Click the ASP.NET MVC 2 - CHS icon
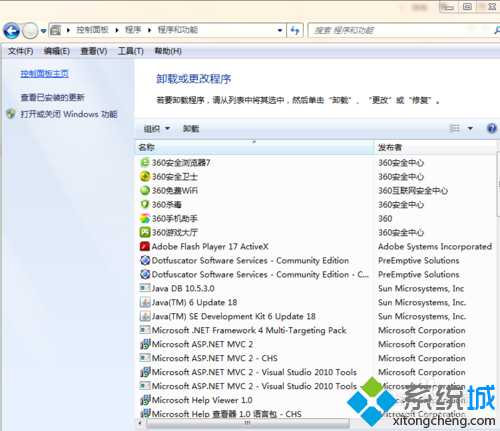 145,358
